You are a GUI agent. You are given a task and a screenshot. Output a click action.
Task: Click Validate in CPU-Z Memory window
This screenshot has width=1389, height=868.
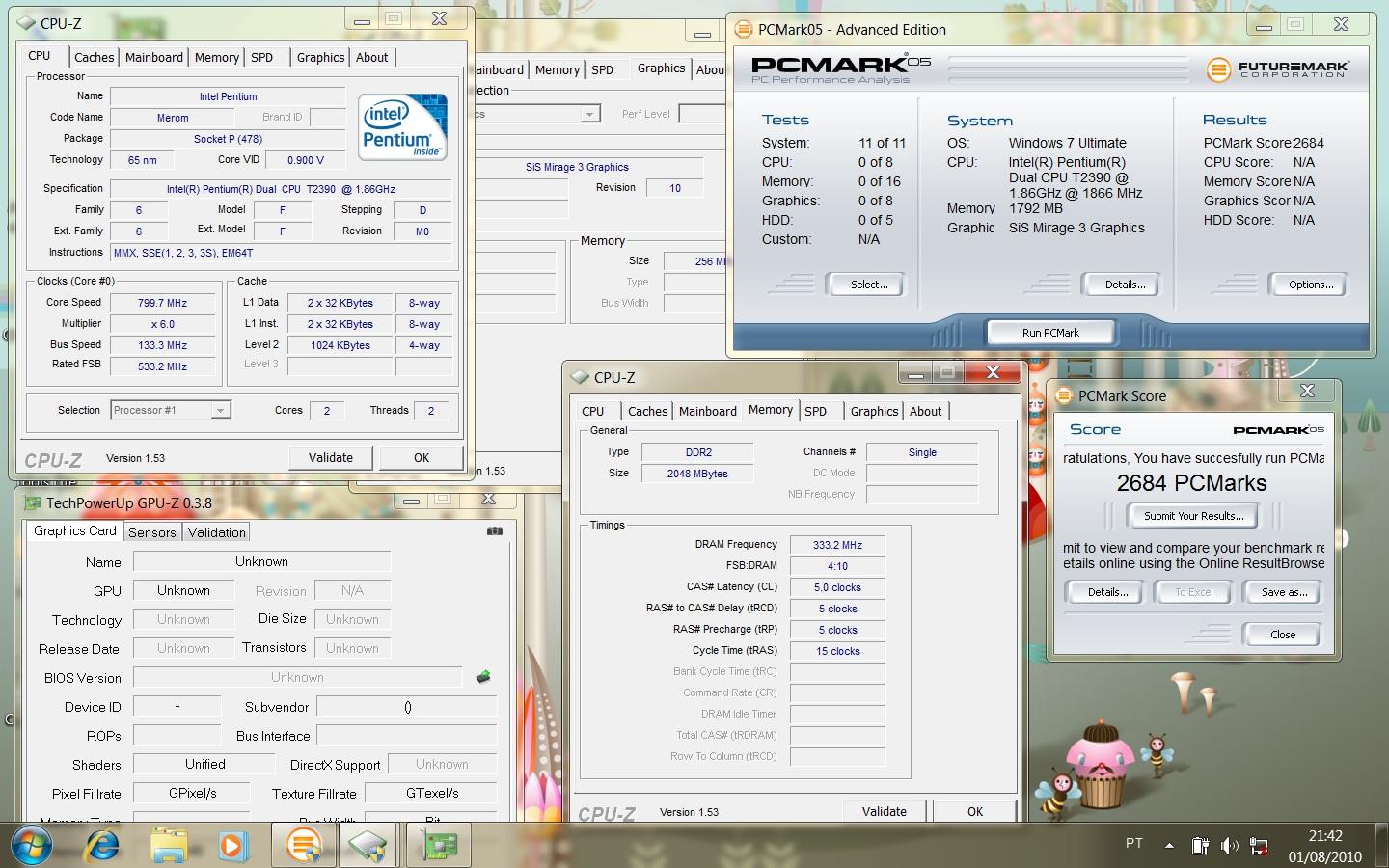(885, 811)
